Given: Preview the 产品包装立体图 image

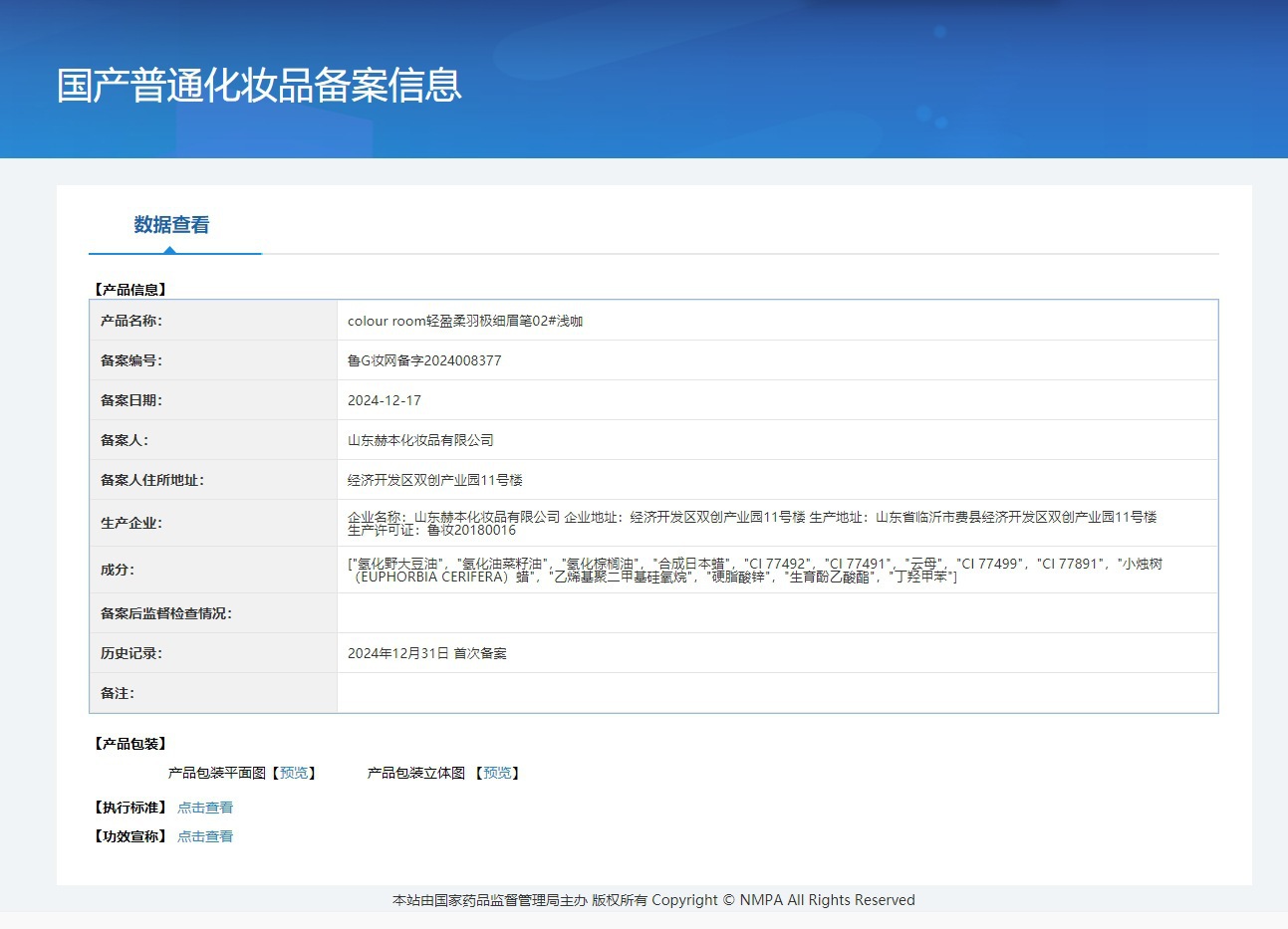Looking at the screenshot, I should 497,773.
